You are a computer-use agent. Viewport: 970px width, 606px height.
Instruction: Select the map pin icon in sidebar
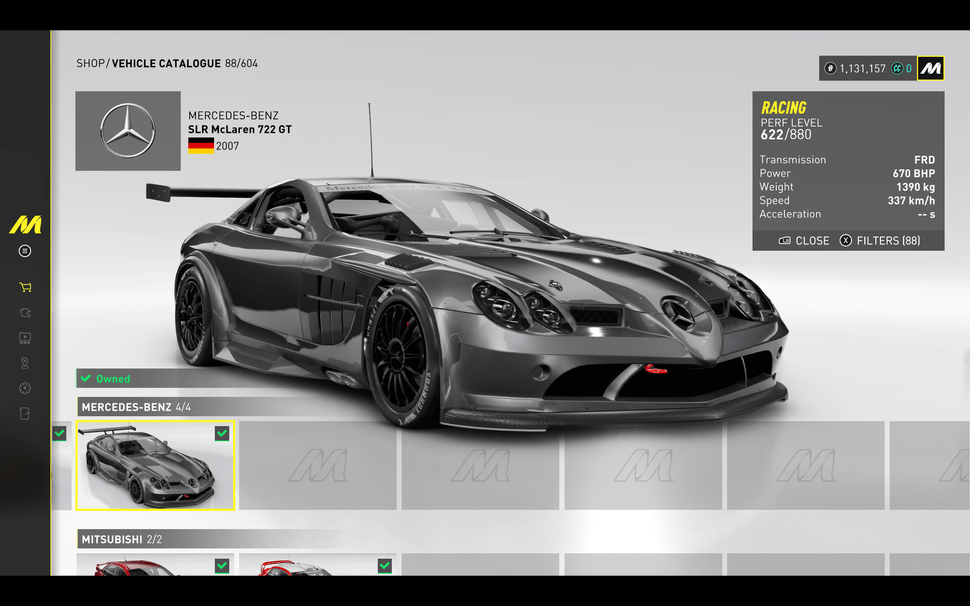coord(25,363)
